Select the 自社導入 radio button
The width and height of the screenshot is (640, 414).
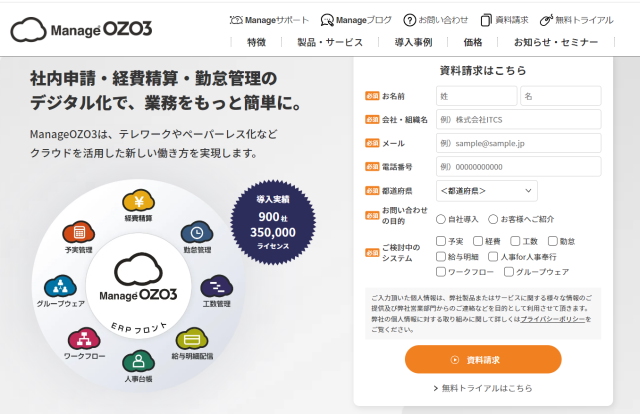coord(440,219)
